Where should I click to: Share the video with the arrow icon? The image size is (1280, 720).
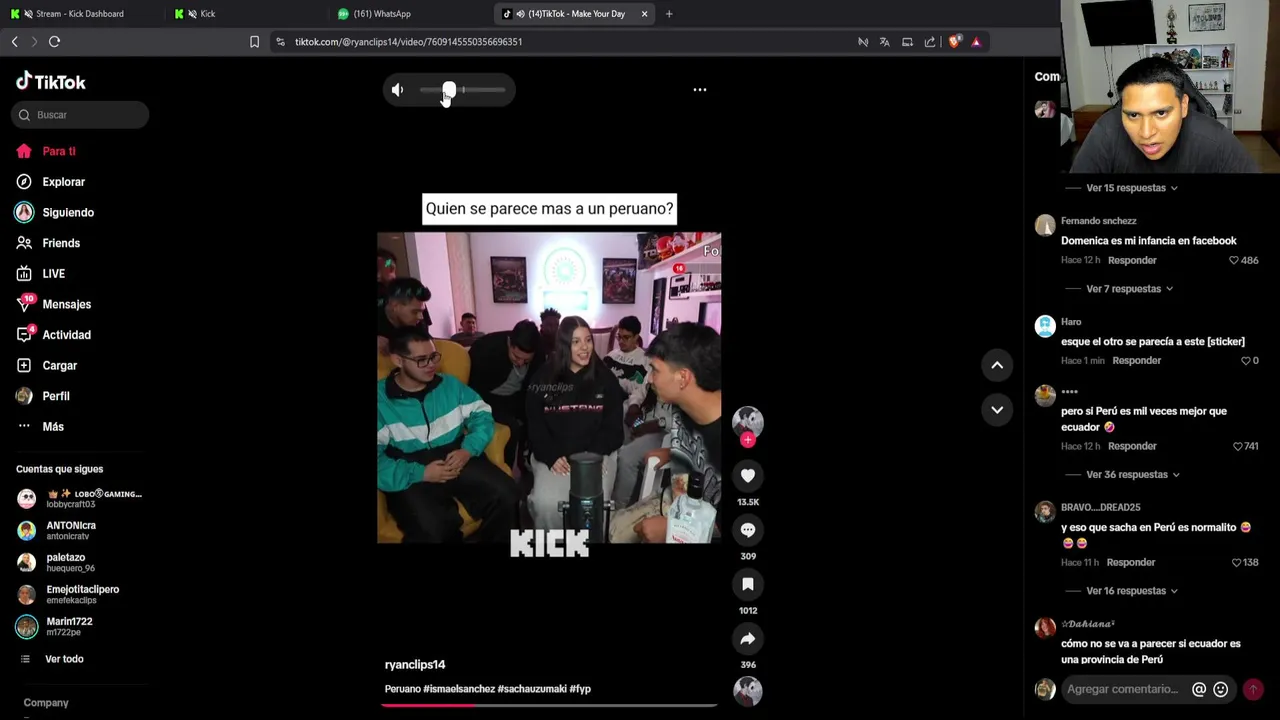coord(748,638)
